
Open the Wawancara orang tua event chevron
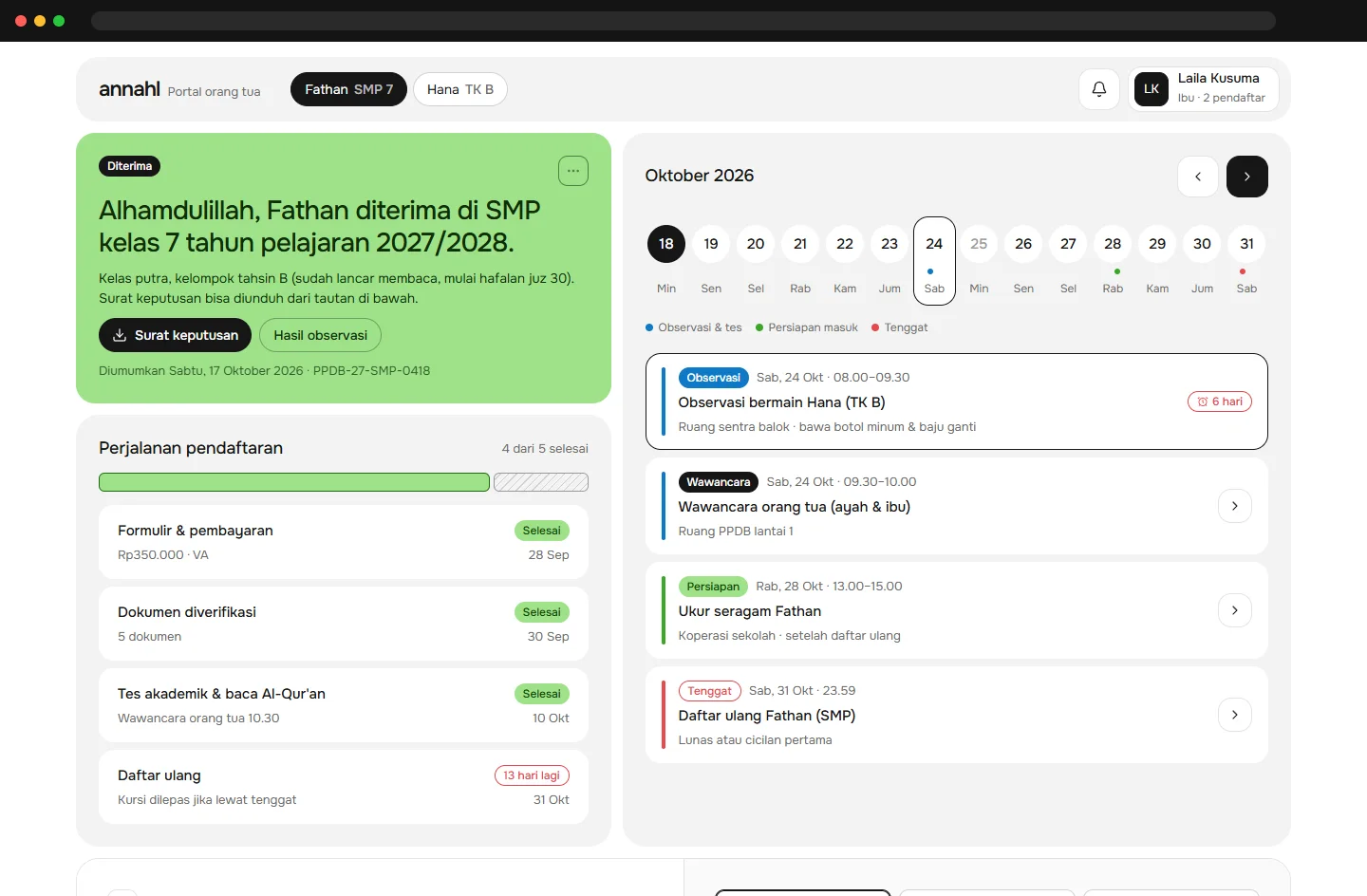[x=1235, y=506]
